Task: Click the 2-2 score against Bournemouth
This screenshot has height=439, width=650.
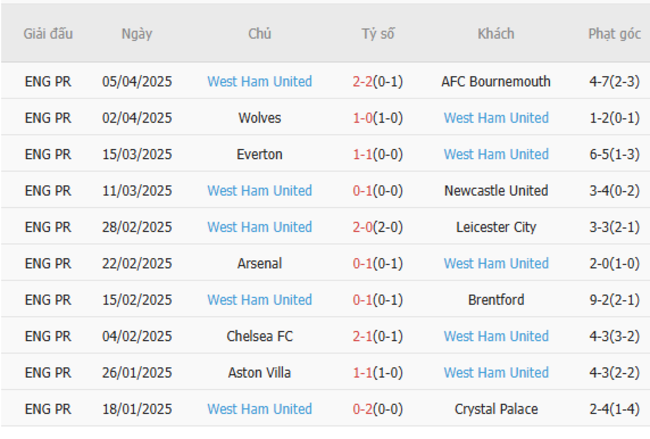Action: (362, 82)
